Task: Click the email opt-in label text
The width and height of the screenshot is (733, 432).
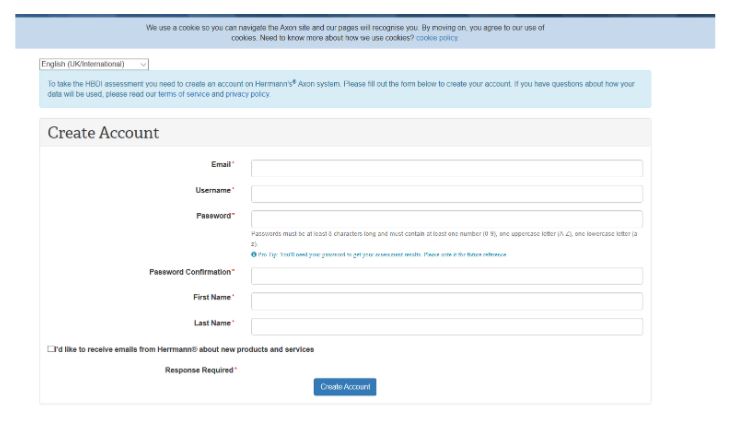Action: pos(185,349)
